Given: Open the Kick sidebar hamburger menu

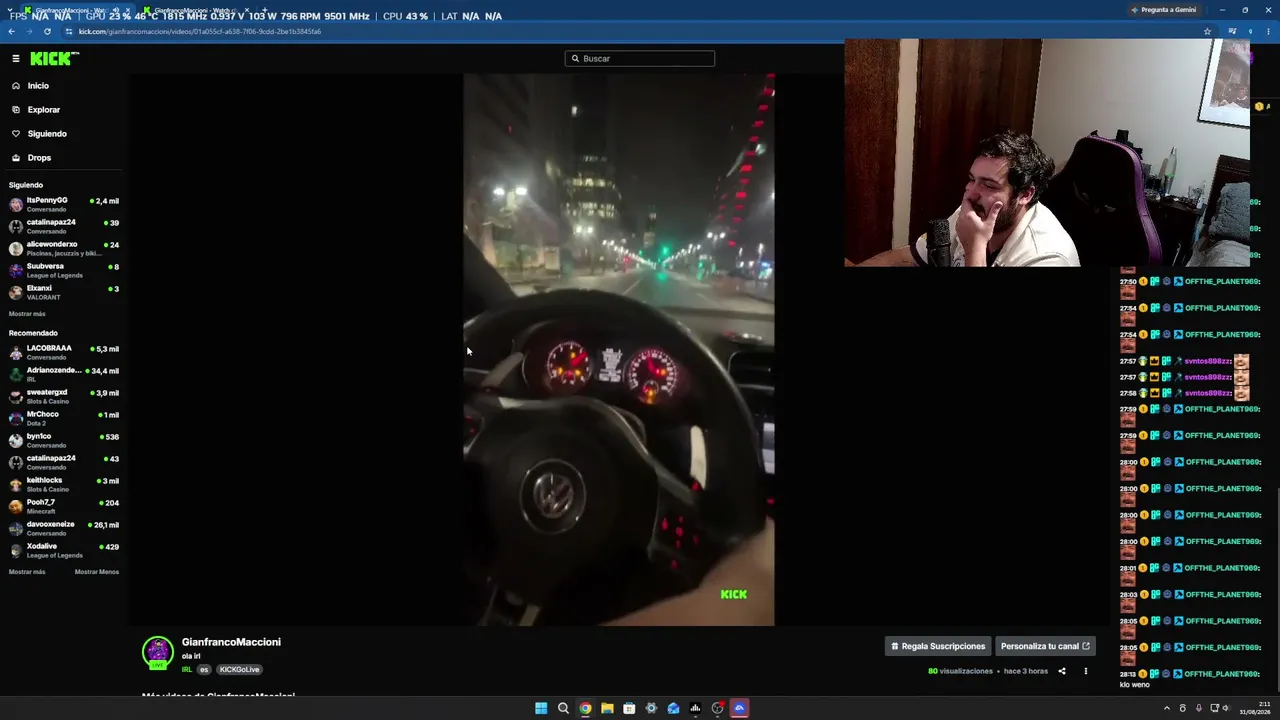Looking at the screenshot, I should coord(16,59).
